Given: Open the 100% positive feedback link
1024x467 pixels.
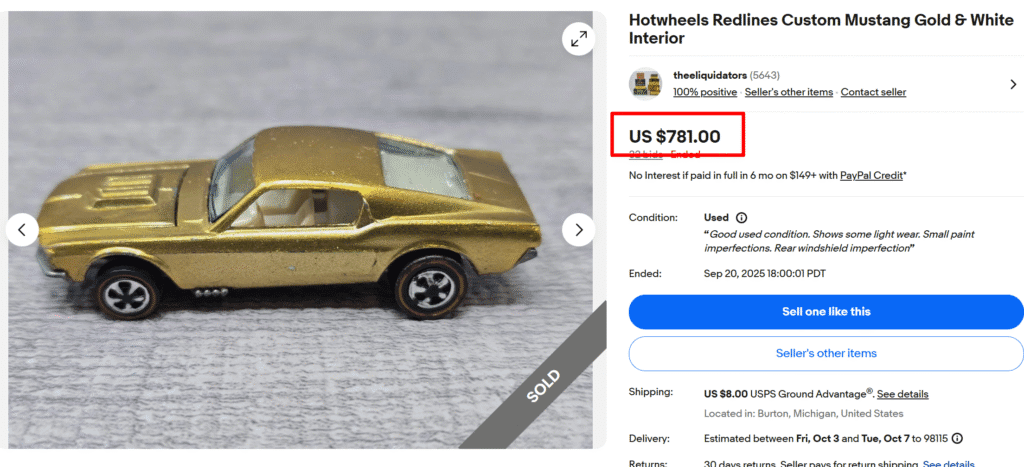Looking at the screenshot, I should [705, 92].
